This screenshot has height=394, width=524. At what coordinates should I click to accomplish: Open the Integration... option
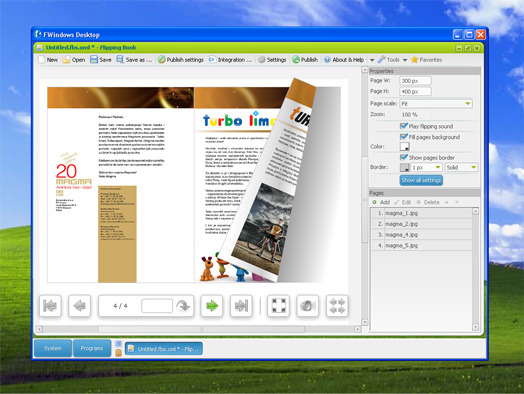(x=230, y=60)
